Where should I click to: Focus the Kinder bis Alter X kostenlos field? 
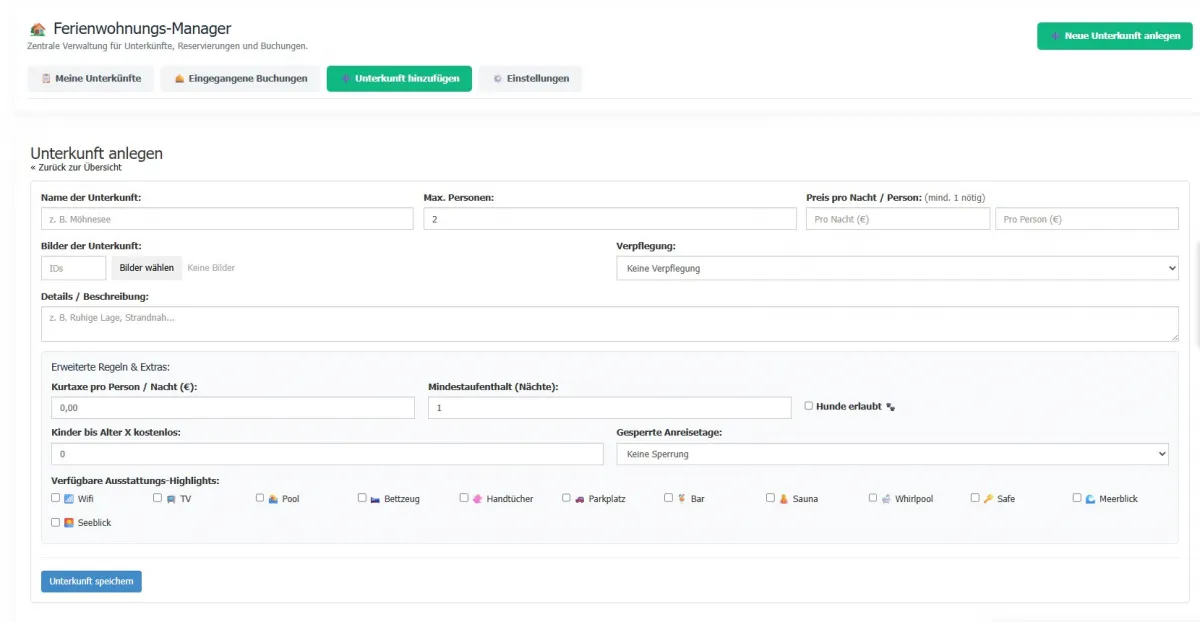tap(328, 454)
